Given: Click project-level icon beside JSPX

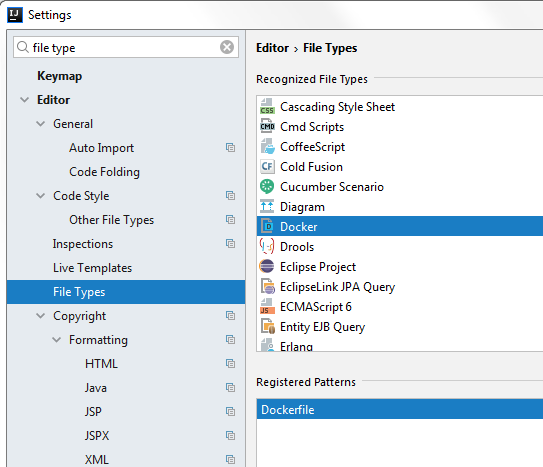Looking at the screenshot, I should [x=230, y=435].
